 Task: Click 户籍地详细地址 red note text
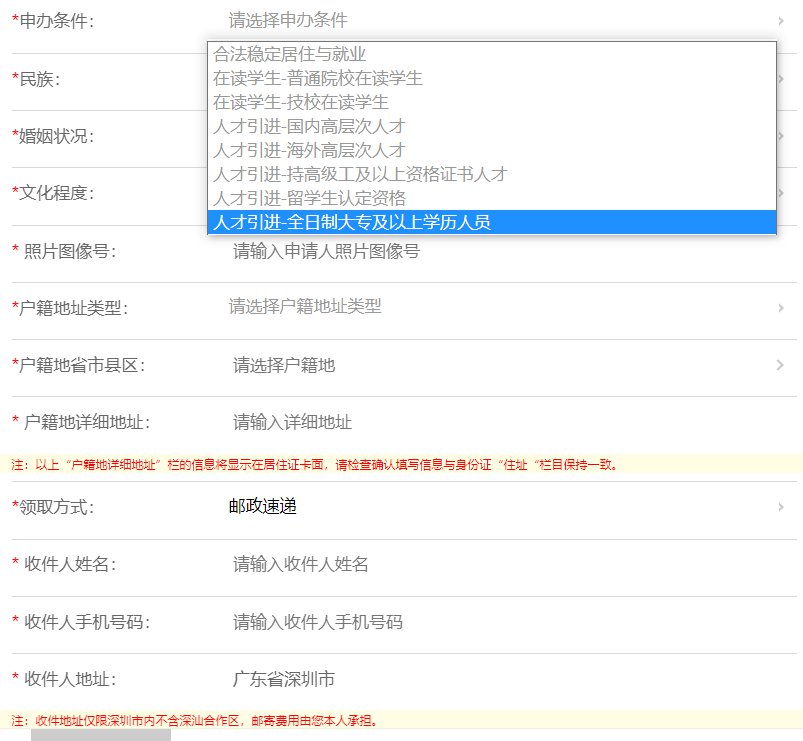(314, 465)
